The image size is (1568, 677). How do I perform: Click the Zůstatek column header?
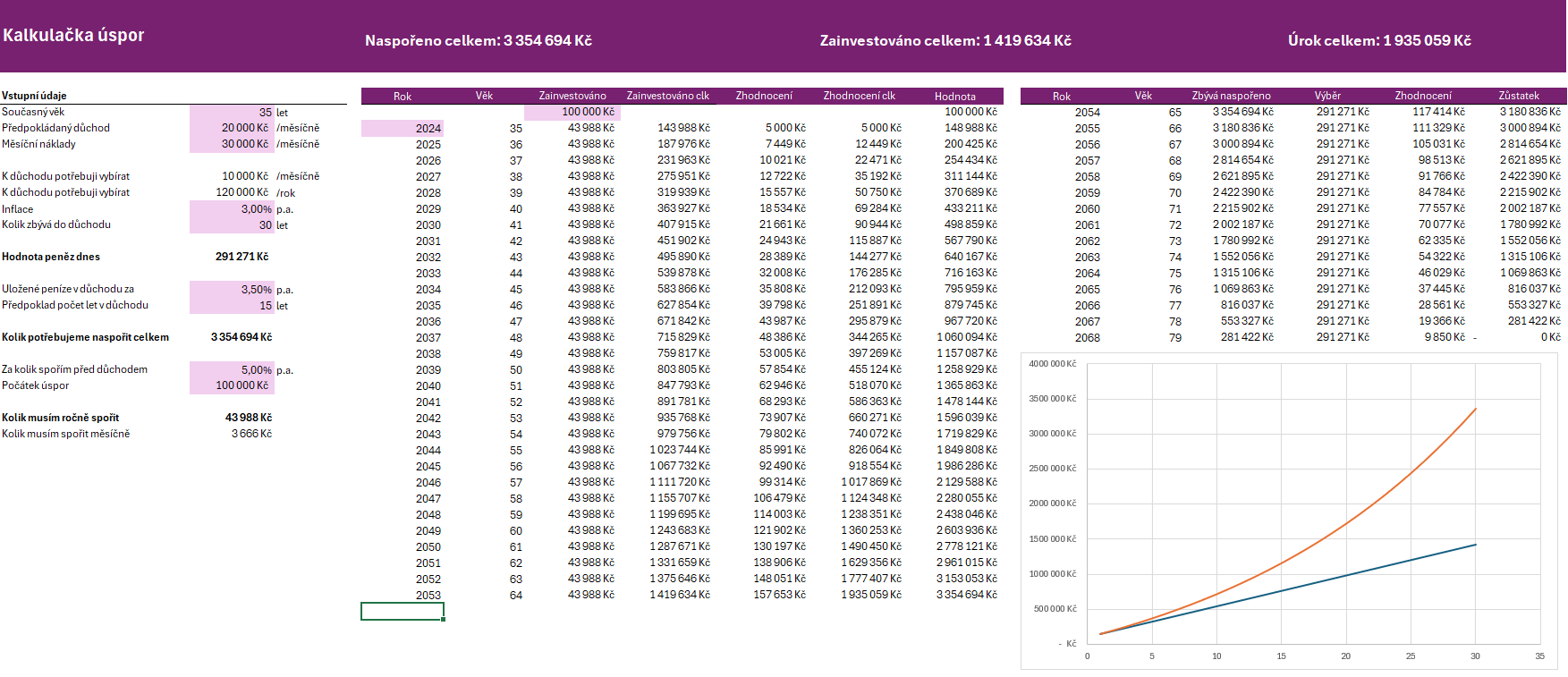click(x=1519, y=96)
